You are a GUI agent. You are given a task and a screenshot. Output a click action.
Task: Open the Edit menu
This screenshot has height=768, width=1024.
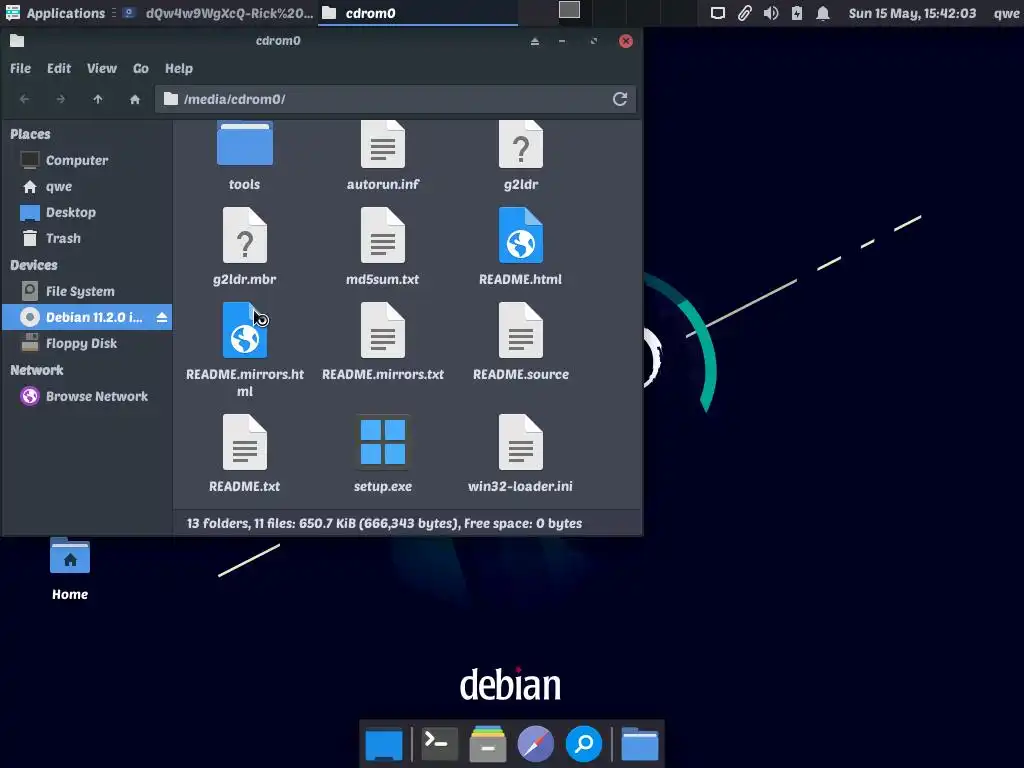(59, 69)
